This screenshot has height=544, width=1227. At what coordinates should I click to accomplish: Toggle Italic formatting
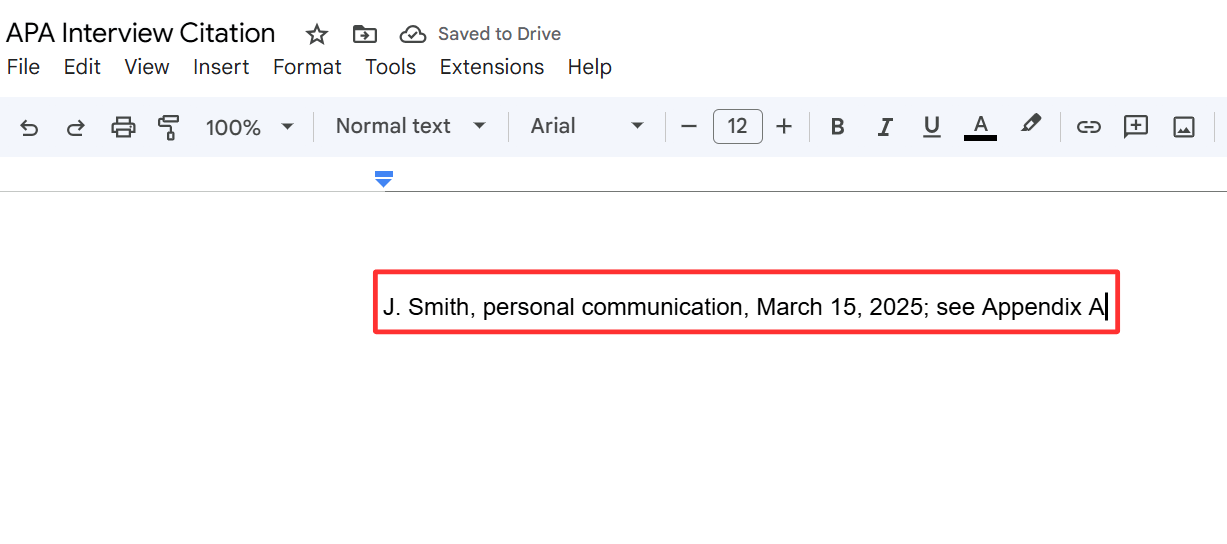pyautogui.click(x=884, y=127)
